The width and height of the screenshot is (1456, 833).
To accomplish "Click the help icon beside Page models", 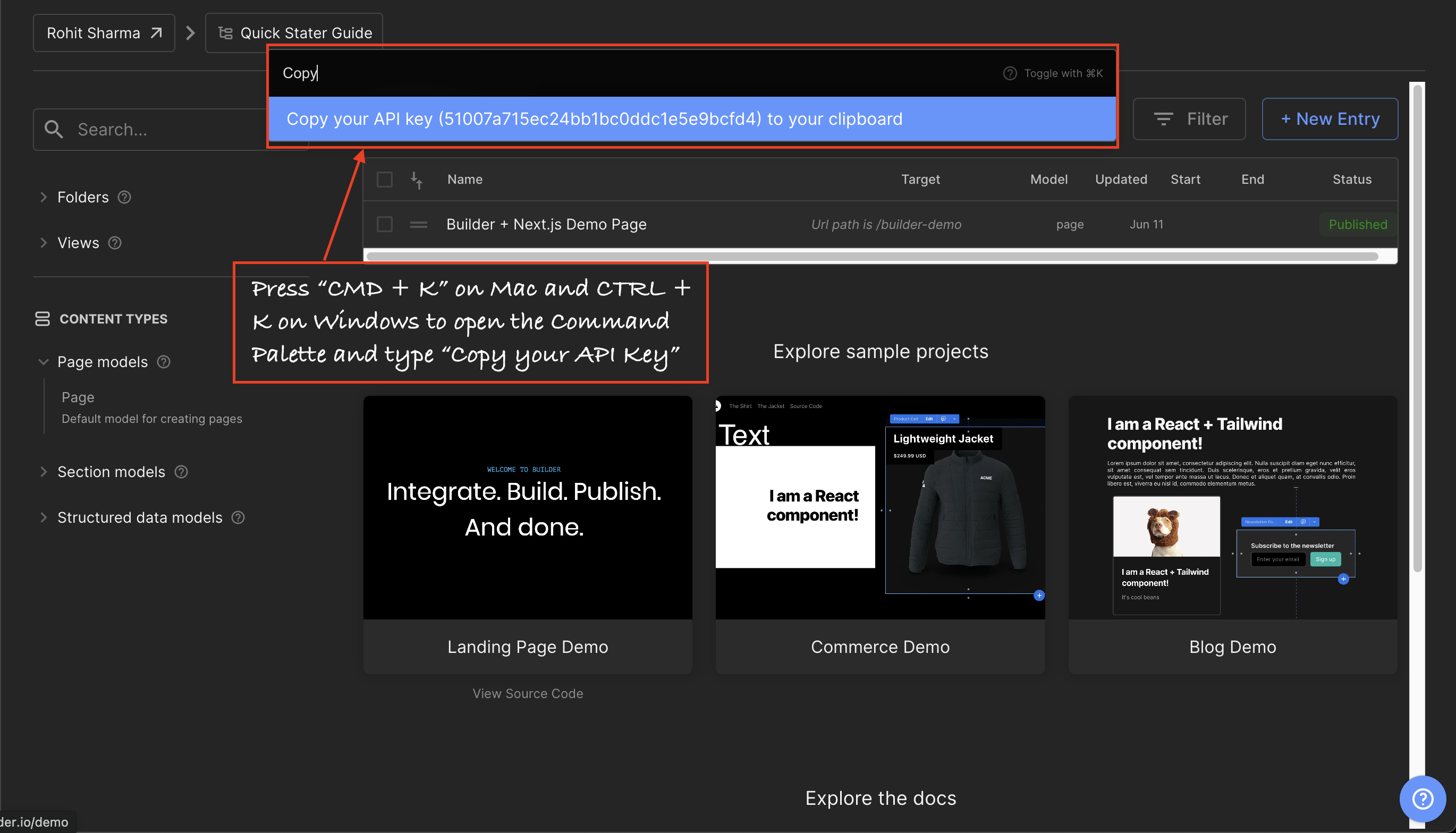I will (164, 362).
